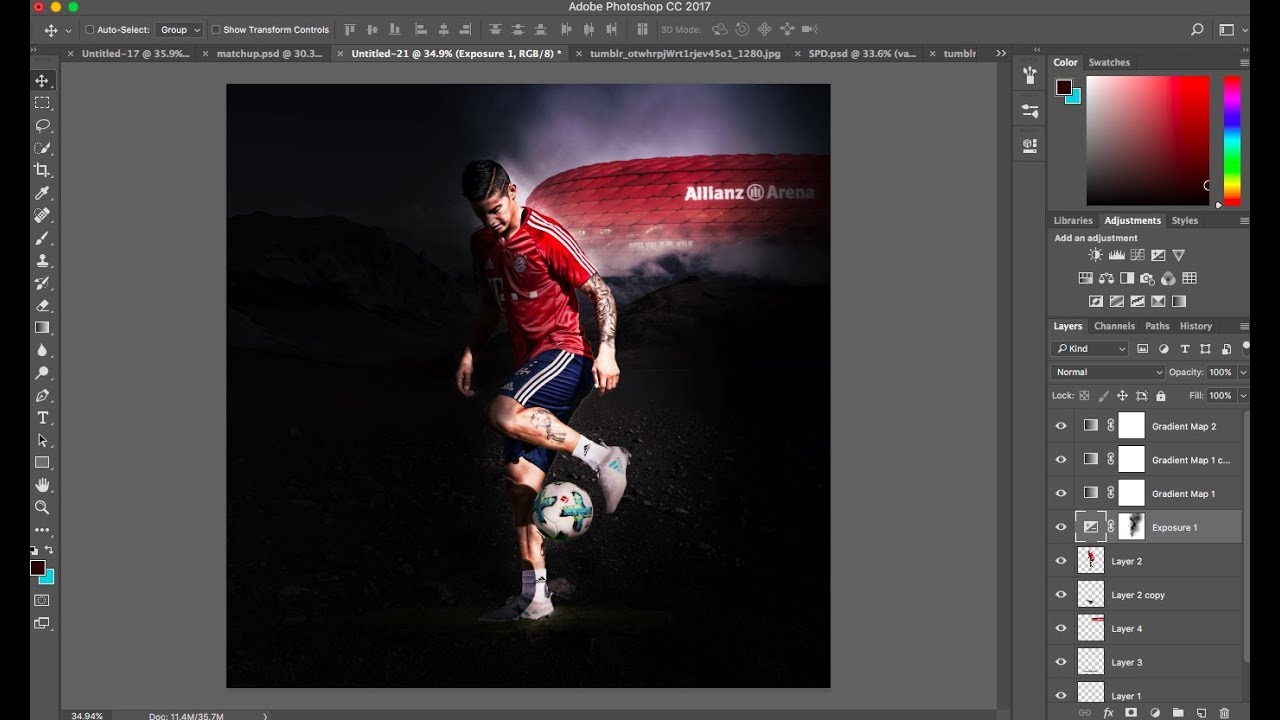Open the Auto-Select Group dropdown
The width and height of the screenshot is (1280, 720).
178,30
